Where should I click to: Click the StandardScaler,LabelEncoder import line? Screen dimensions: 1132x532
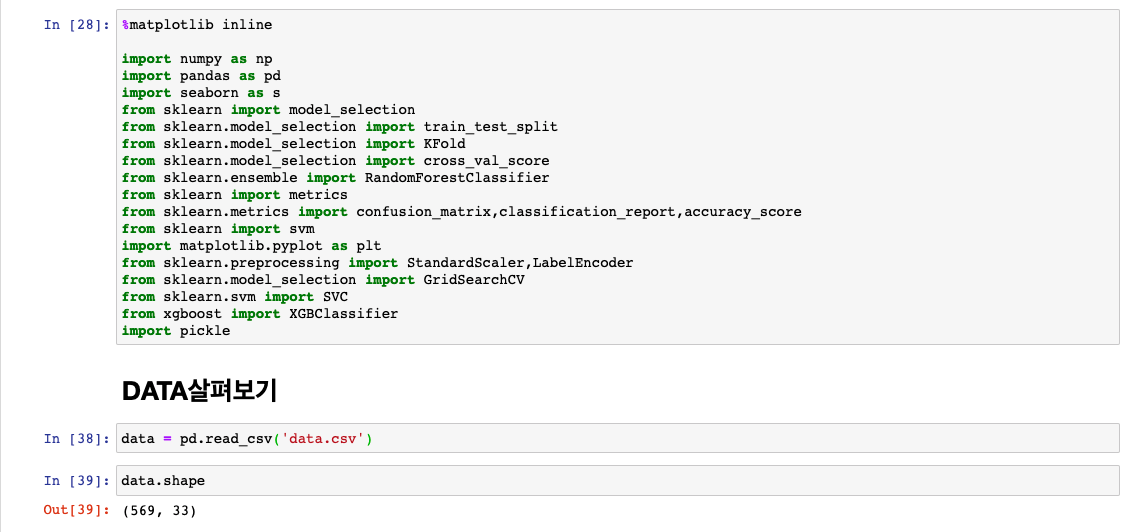pos(378,263)
